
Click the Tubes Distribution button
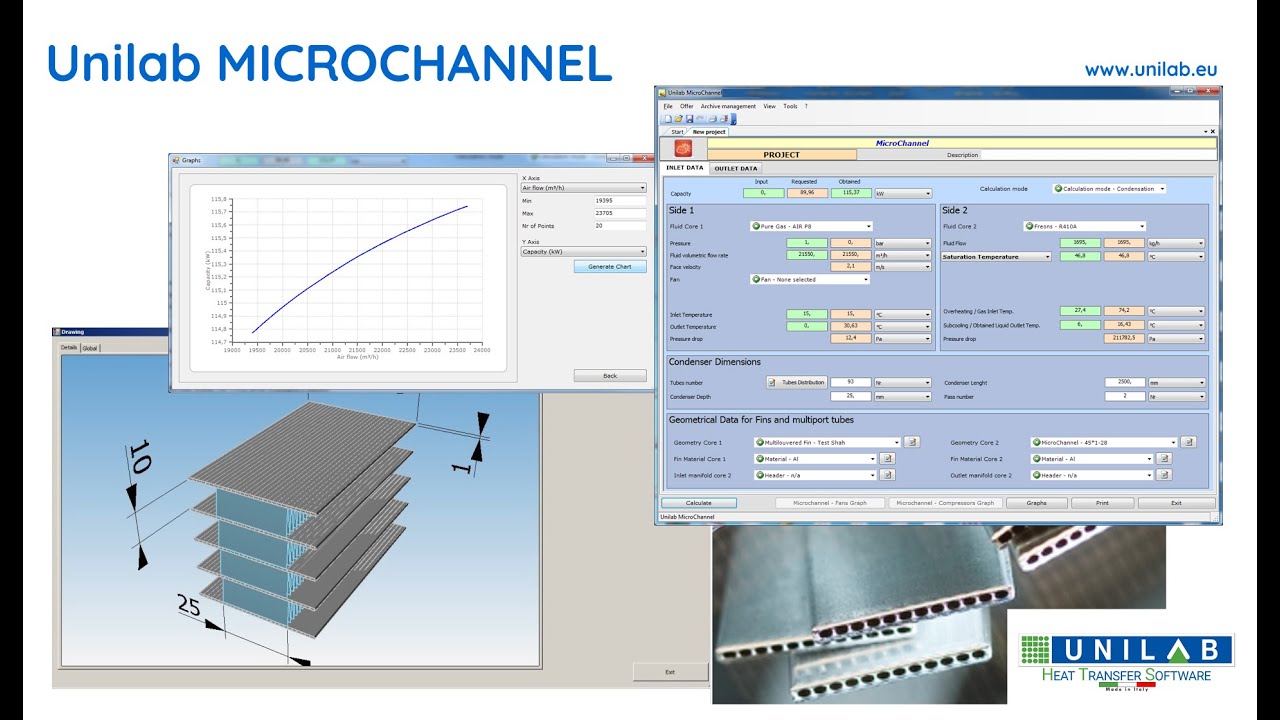tap(797, 382)
